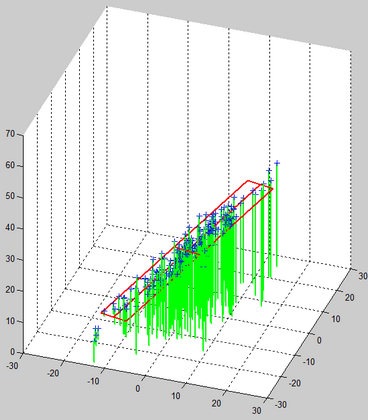Click the highest blue plus marker in the plot
368x420 pixels.
(277, 163)
